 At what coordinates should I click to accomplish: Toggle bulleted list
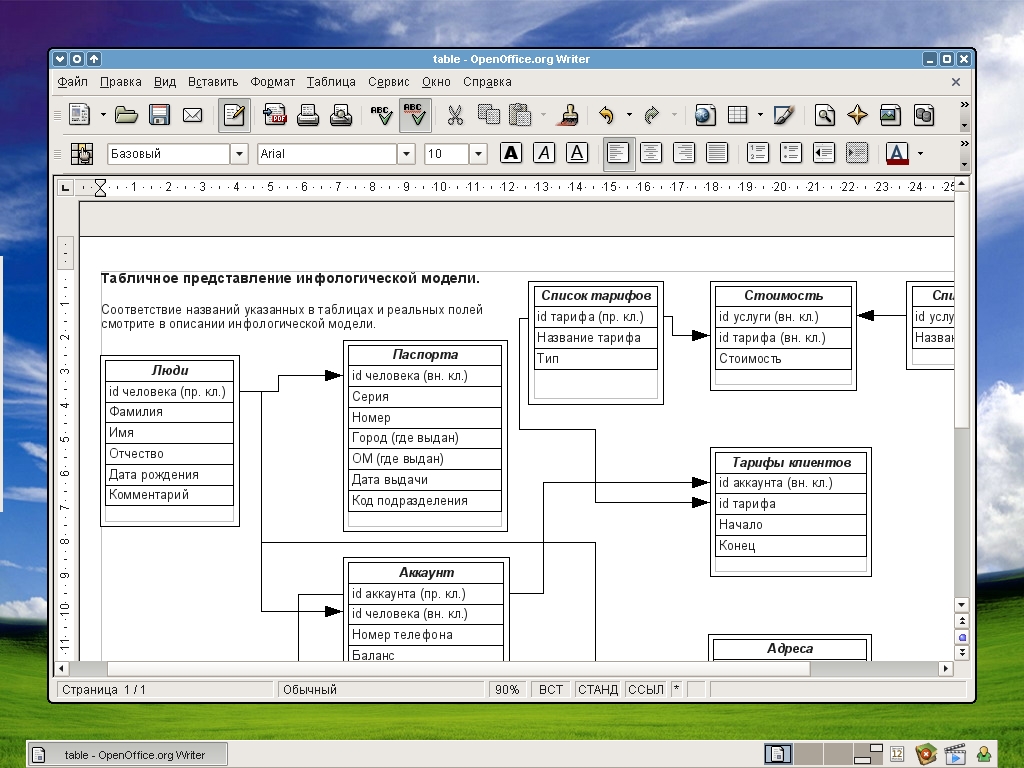791,153
